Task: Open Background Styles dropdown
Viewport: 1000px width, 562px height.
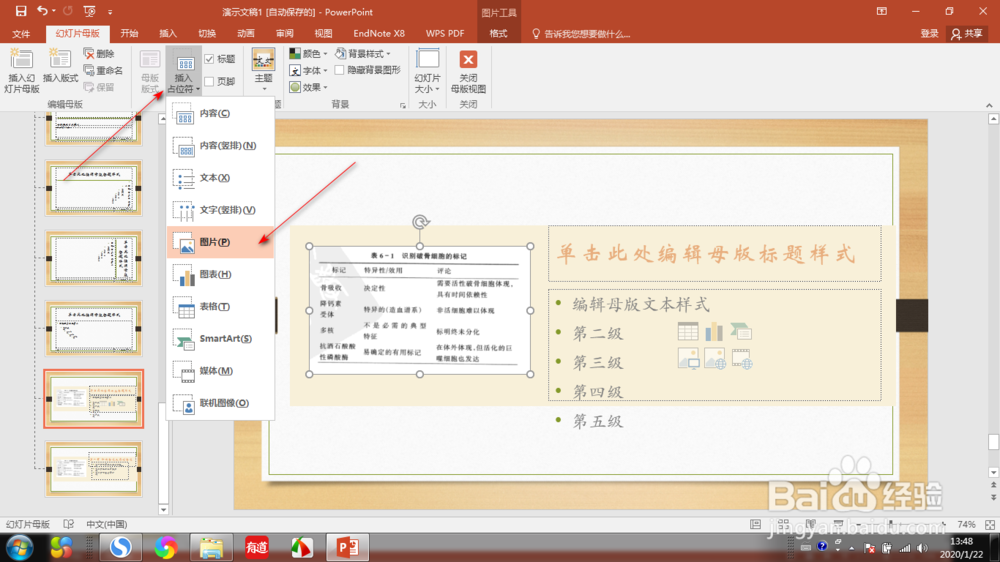Action: [x=363, y=54]
